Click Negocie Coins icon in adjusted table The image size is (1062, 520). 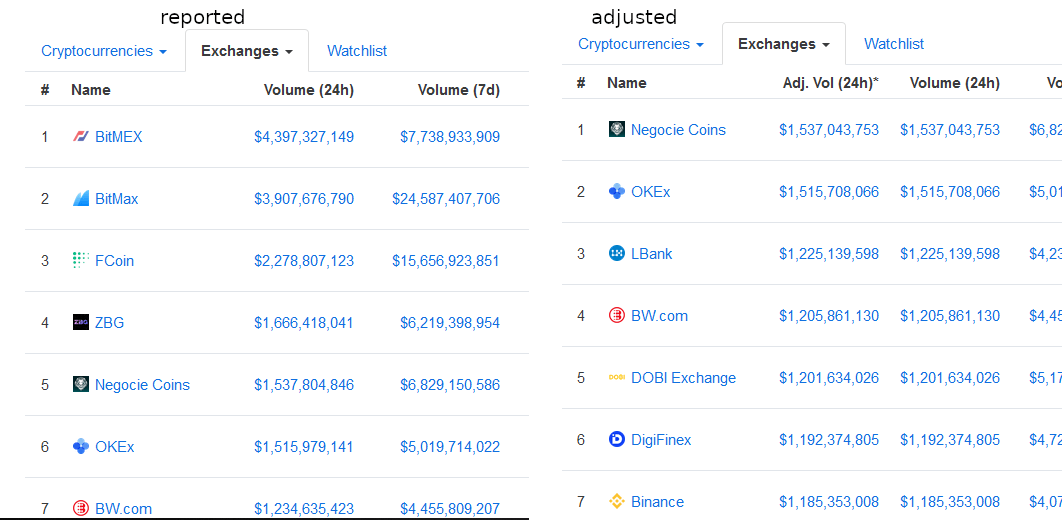[617, 130]
